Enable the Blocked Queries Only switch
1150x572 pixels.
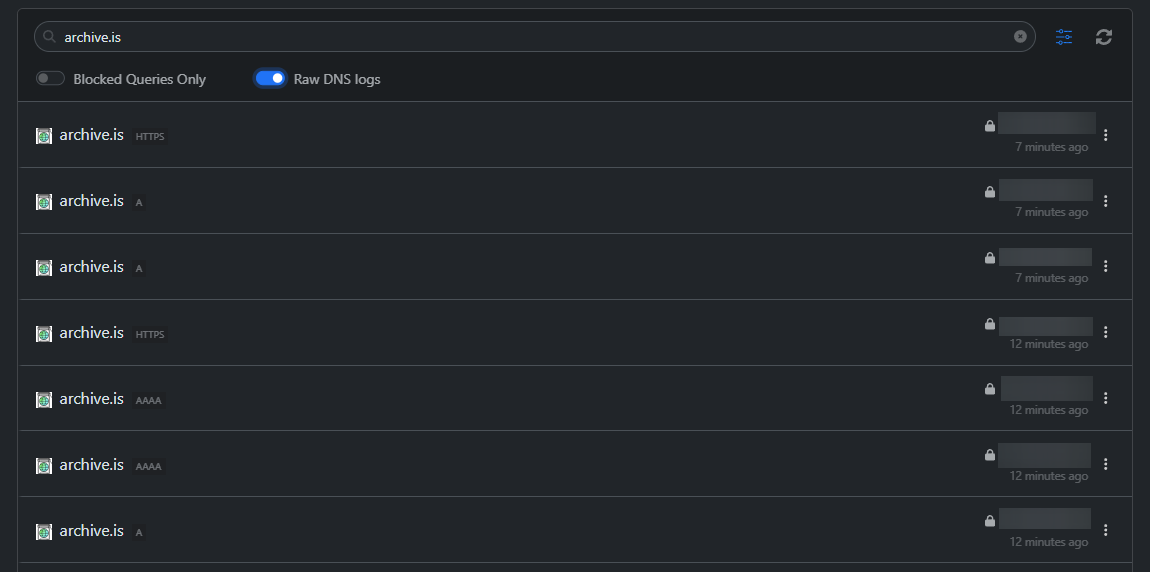click(x=51, y=78)
